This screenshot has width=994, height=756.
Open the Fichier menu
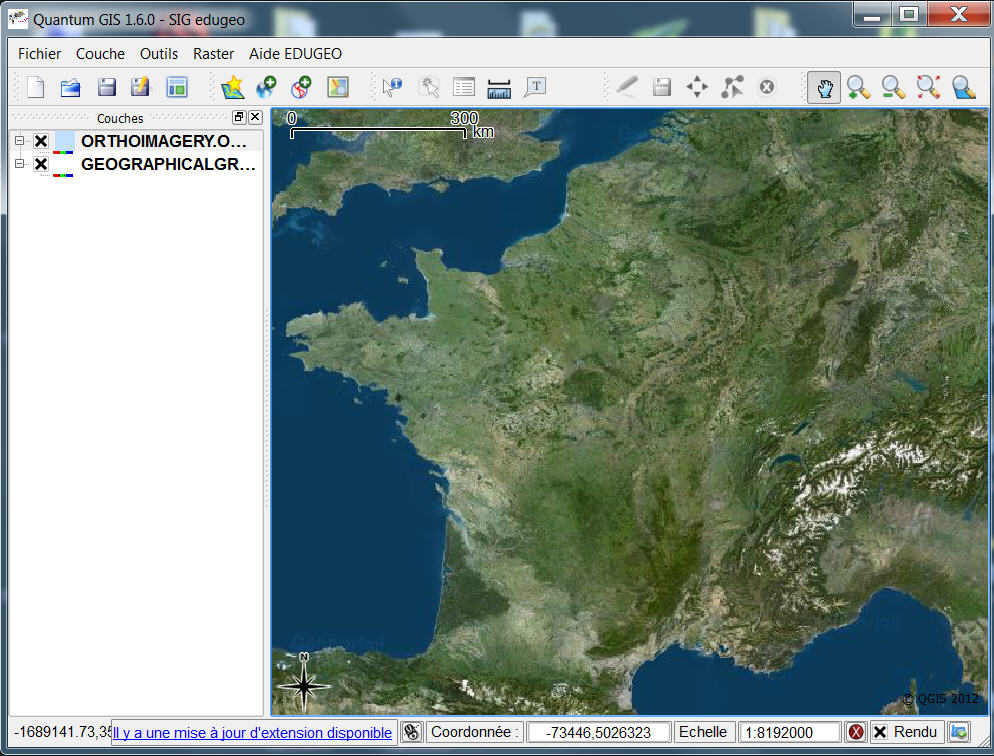39,54
